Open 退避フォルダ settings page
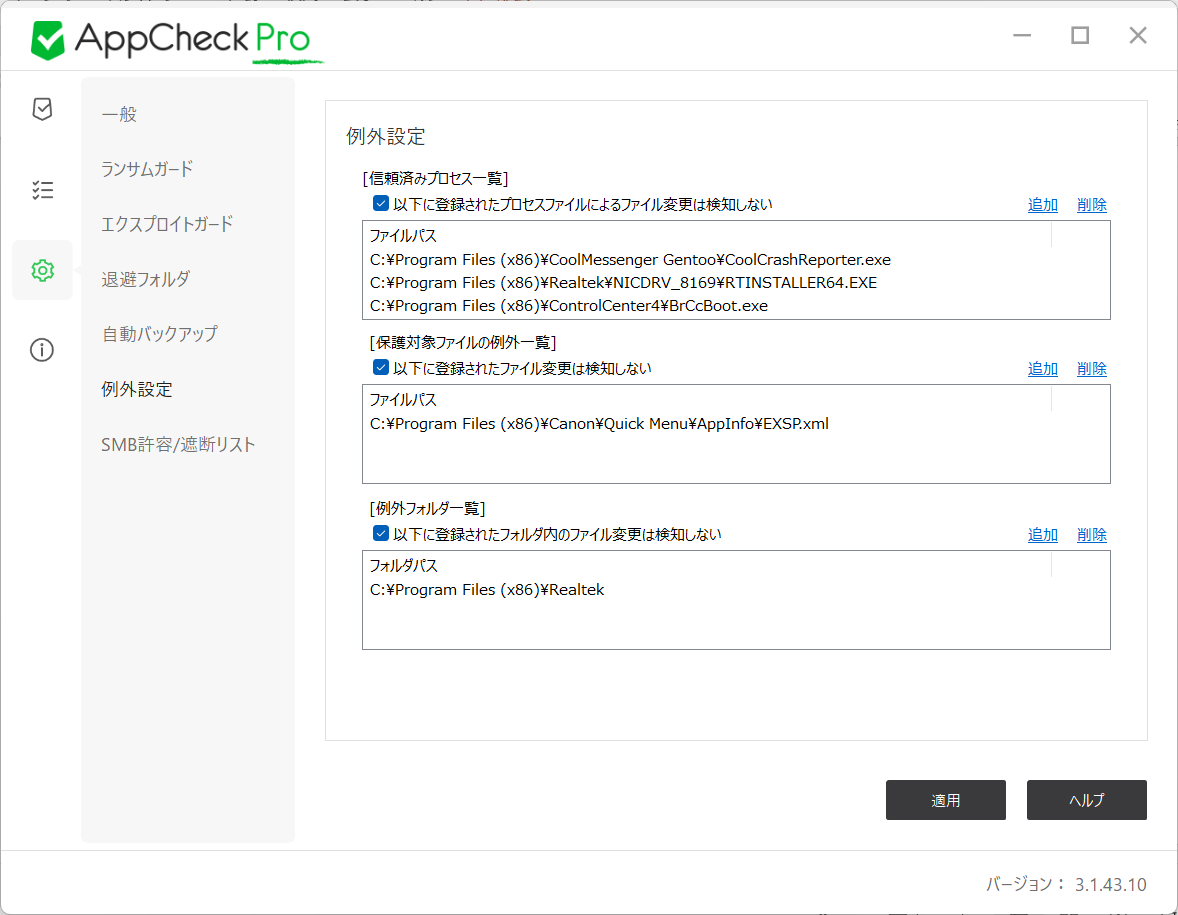1178x915 pixels. [145, 279]
